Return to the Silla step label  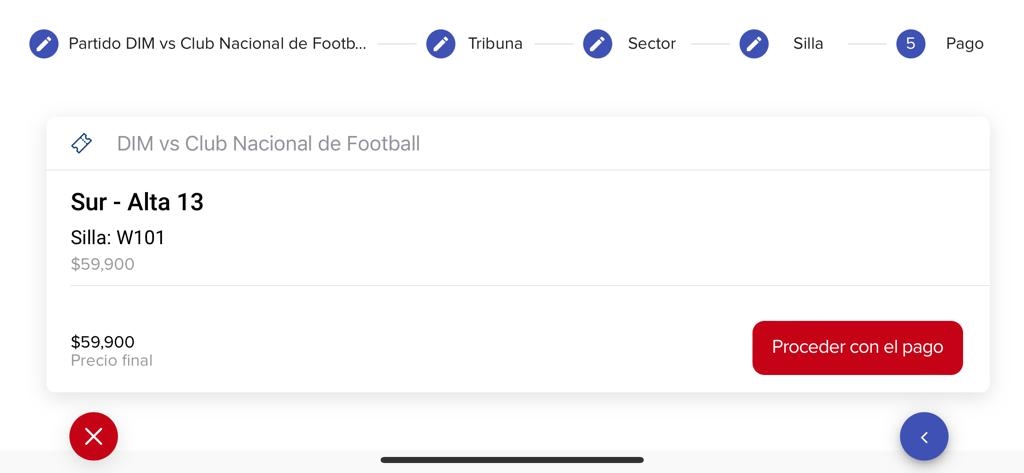808,44
